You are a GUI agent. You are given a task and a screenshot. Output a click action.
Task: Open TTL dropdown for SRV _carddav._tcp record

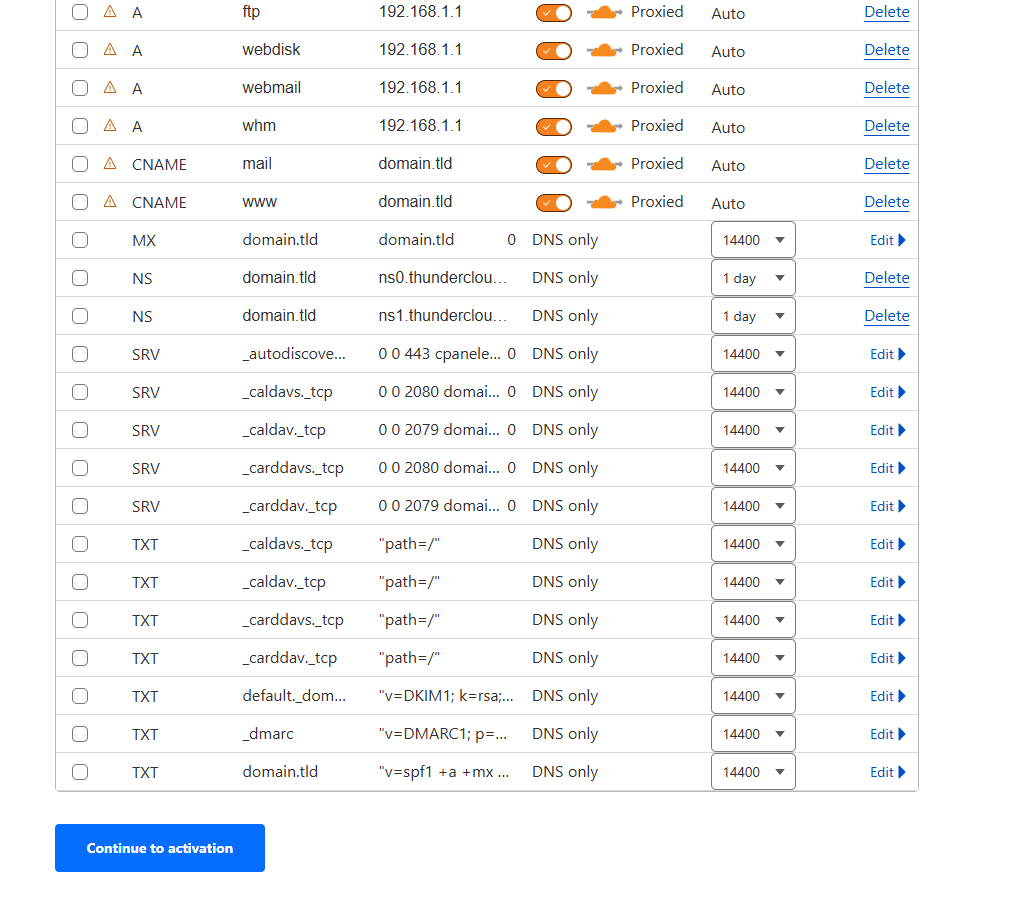[x=753, y=506]
